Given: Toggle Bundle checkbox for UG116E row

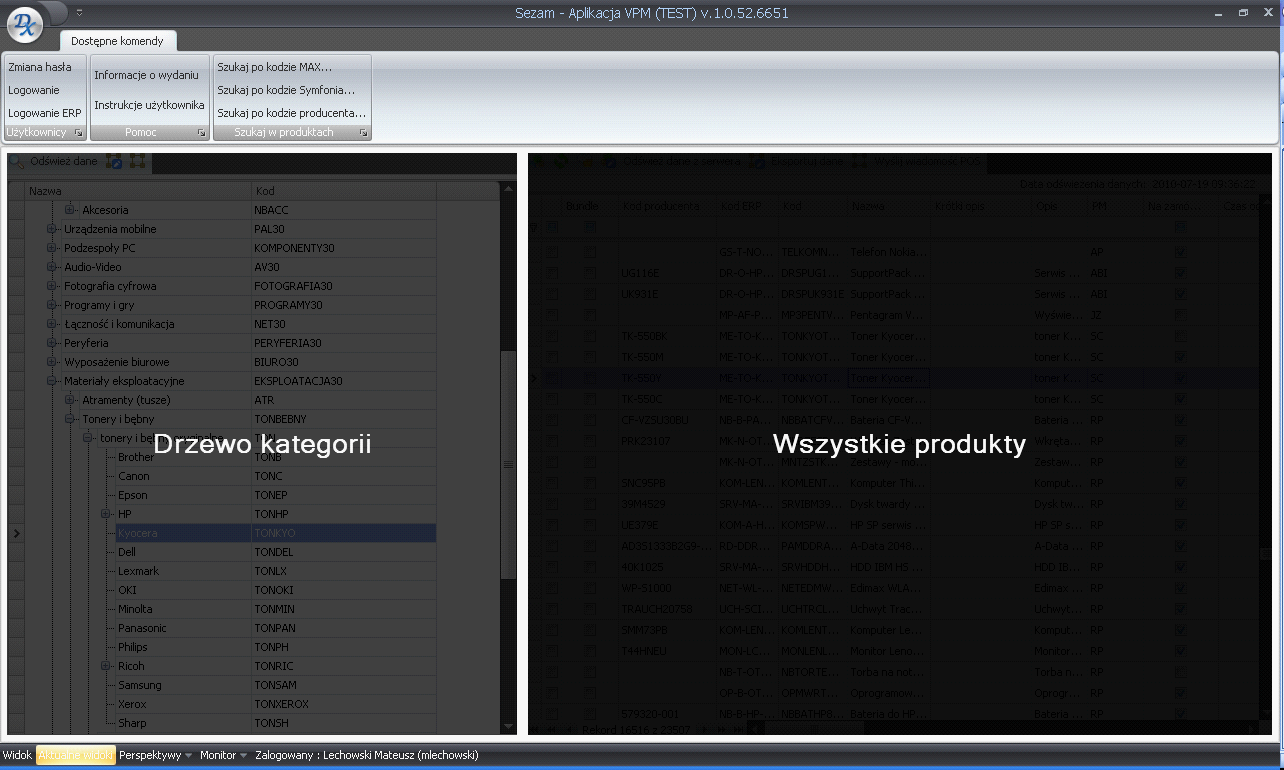Looking at the screenshot, I should click(x=590, y=272).
